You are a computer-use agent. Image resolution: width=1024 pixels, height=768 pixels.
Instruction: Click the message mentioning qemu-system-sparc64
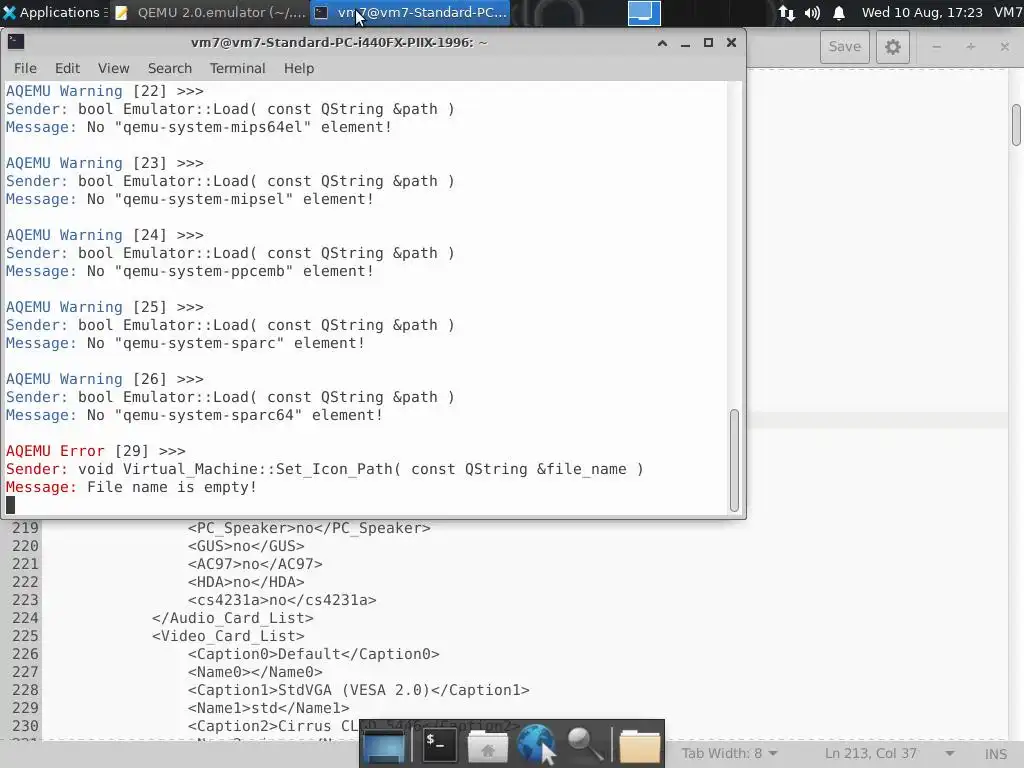(x=194, y=415)
